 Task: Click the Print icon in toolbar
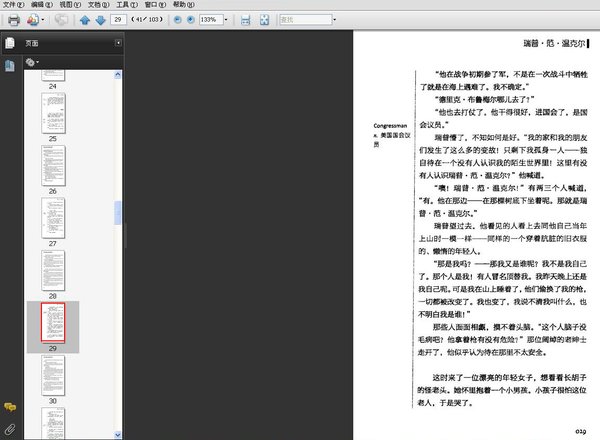(x=13, y=20)
